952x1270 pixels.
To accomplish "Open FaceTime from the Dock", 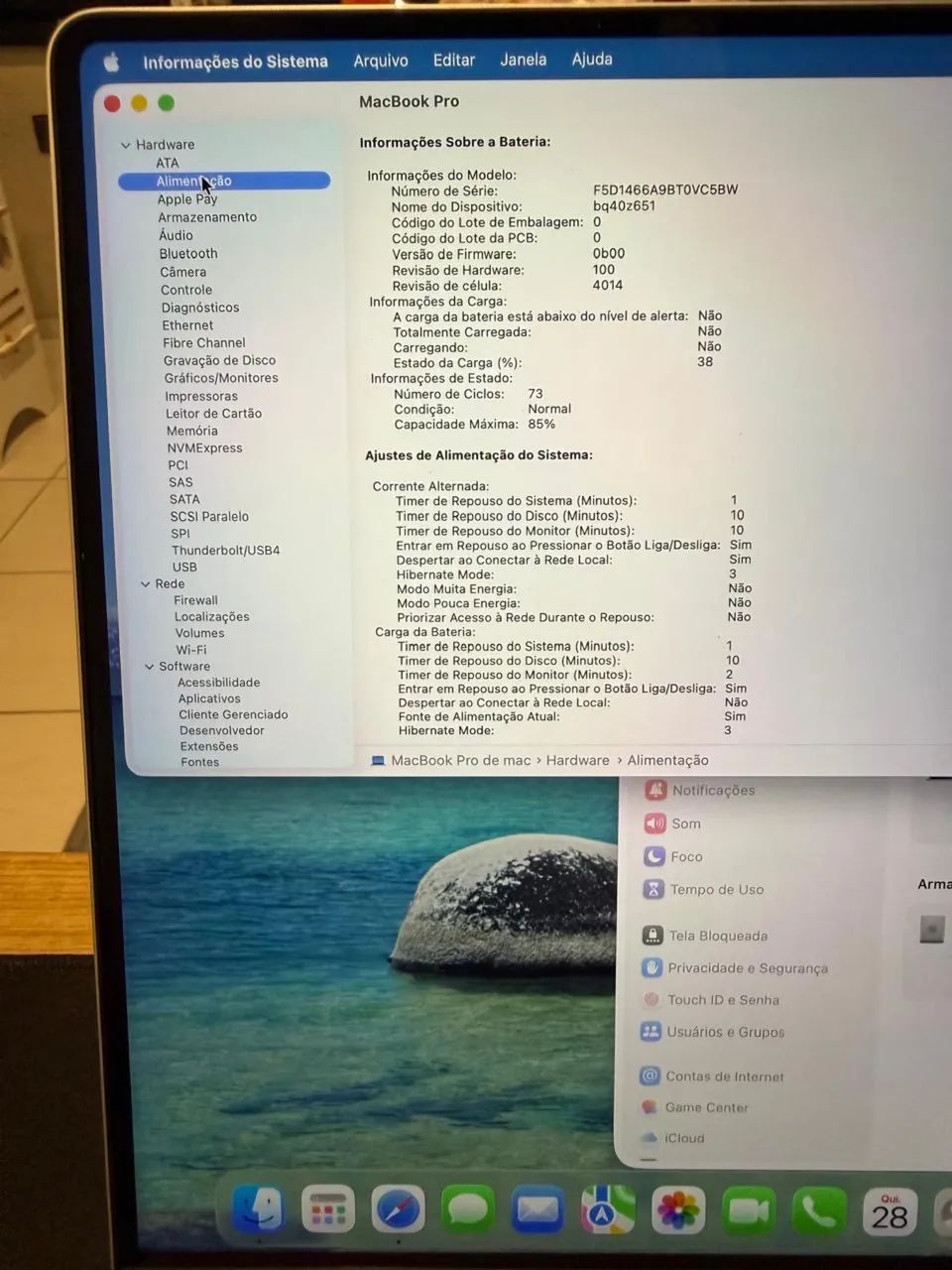I will 749,1212.
